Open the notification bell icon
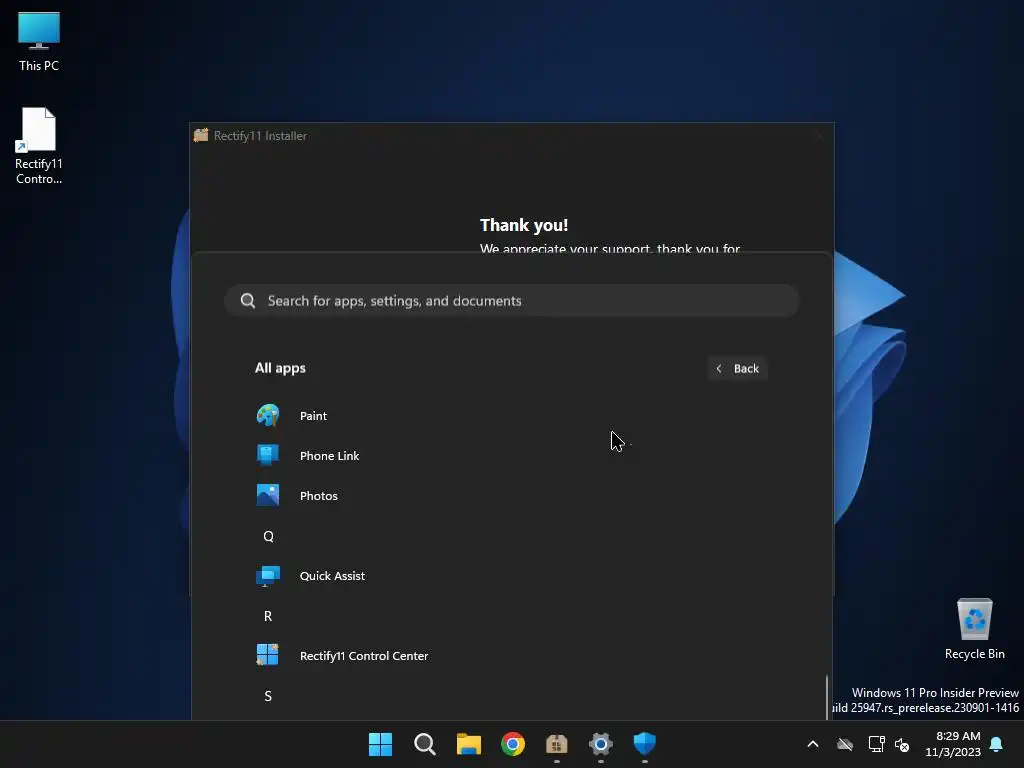The width and height of the screenshot is (1024, 768). coord(996,744)
